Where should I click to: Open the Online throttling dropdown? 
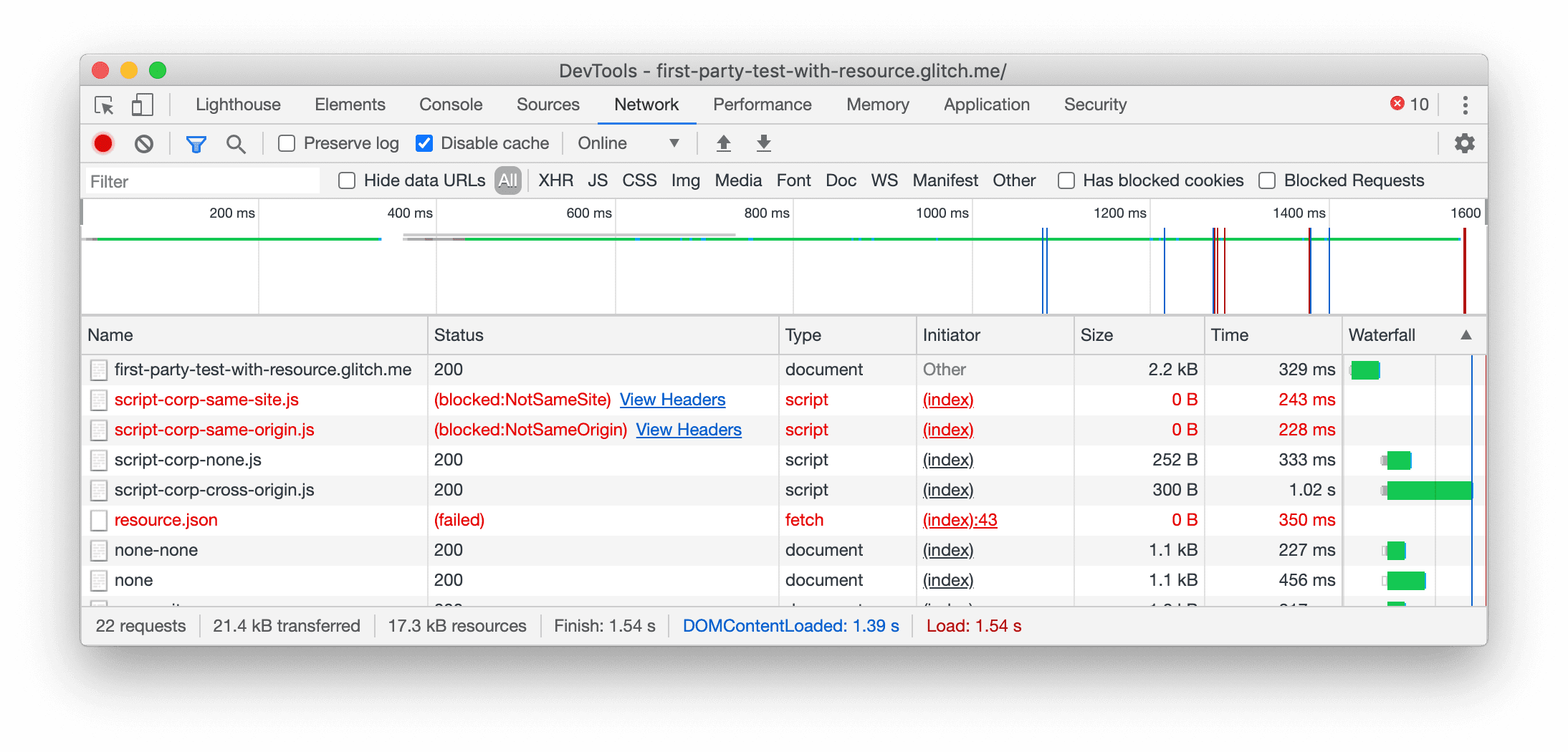click(x=629, y=143)
